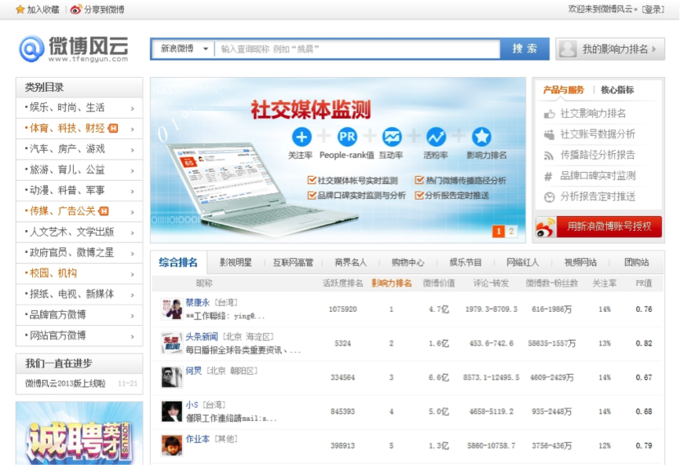Viewport: 680px width, 465px height.
Task: Open the 微博风云2013版上线啦 news link
Action: (65, 383)
